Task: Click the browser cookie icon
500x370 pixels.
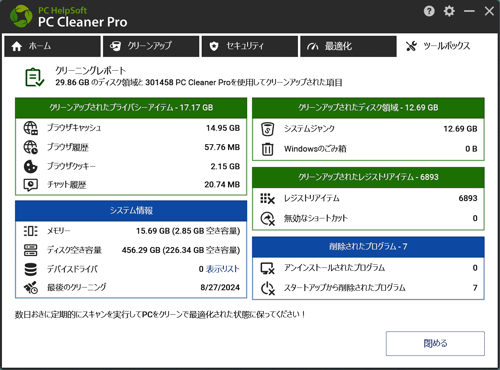Action: coord(30,166)
